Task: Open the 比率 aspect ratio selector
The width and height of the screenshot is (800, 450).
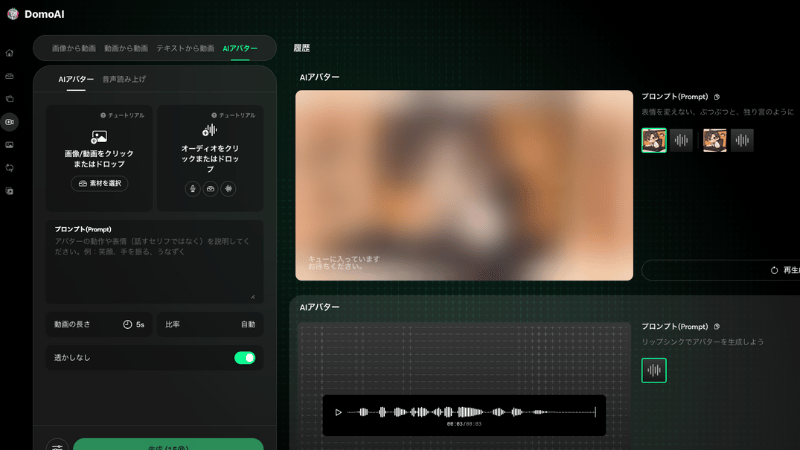Action: [x=210, y=324]
